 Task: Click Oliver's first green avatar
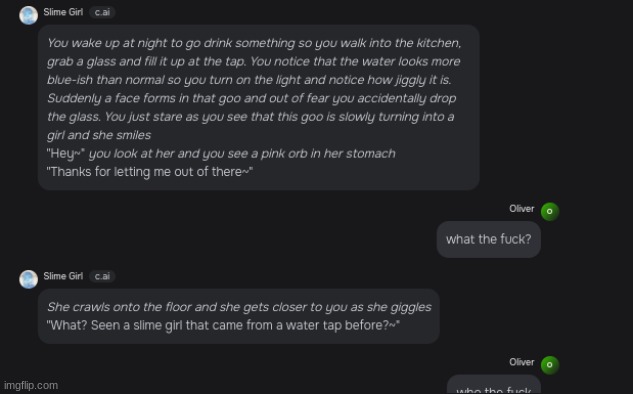(x=549, y=212)
